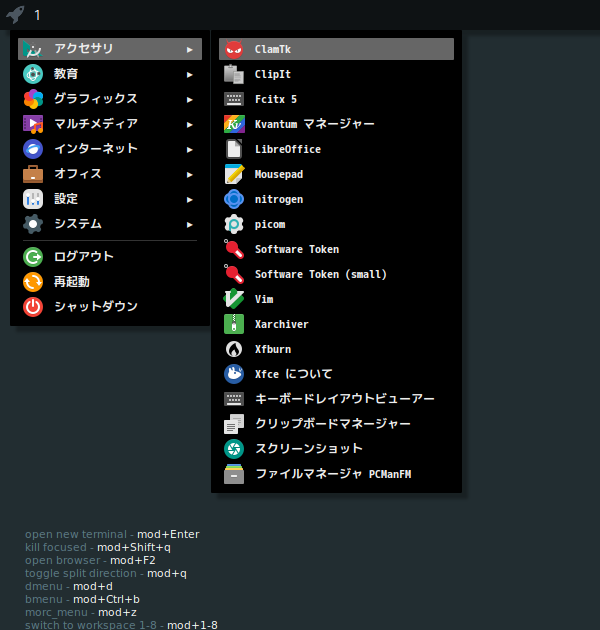The image size is (600, 630).
Task: Expand the マルチメディア submenu arrow
Action: pos(189,125)
